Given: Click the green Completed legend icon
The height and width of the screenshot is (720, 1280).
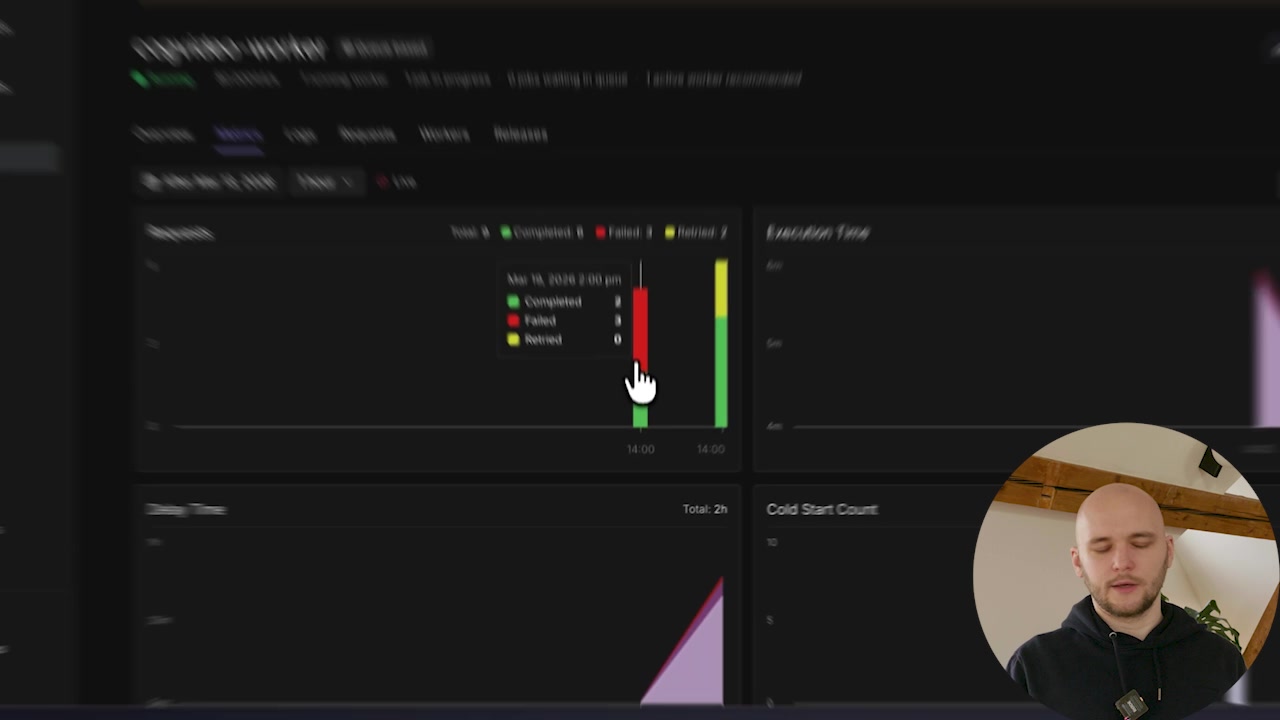Looking at the screenshot, I should click(506, 232).
